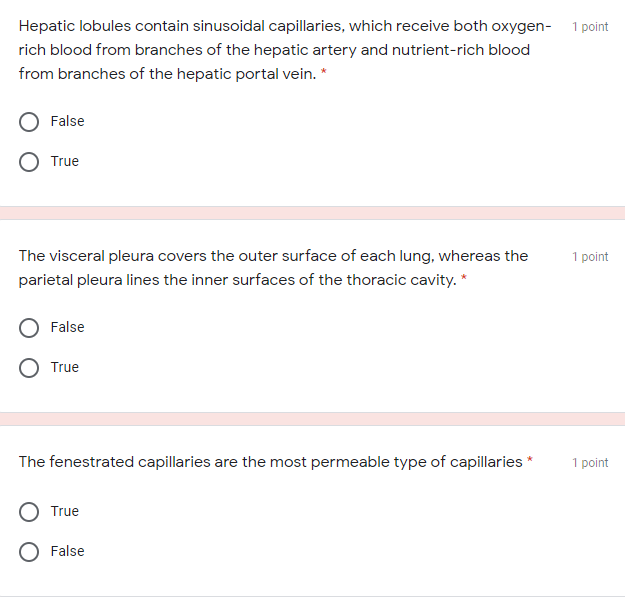Click '1 point' label beside capillaries question
This screenshot has height=597, width=628.
coord(590,462)
